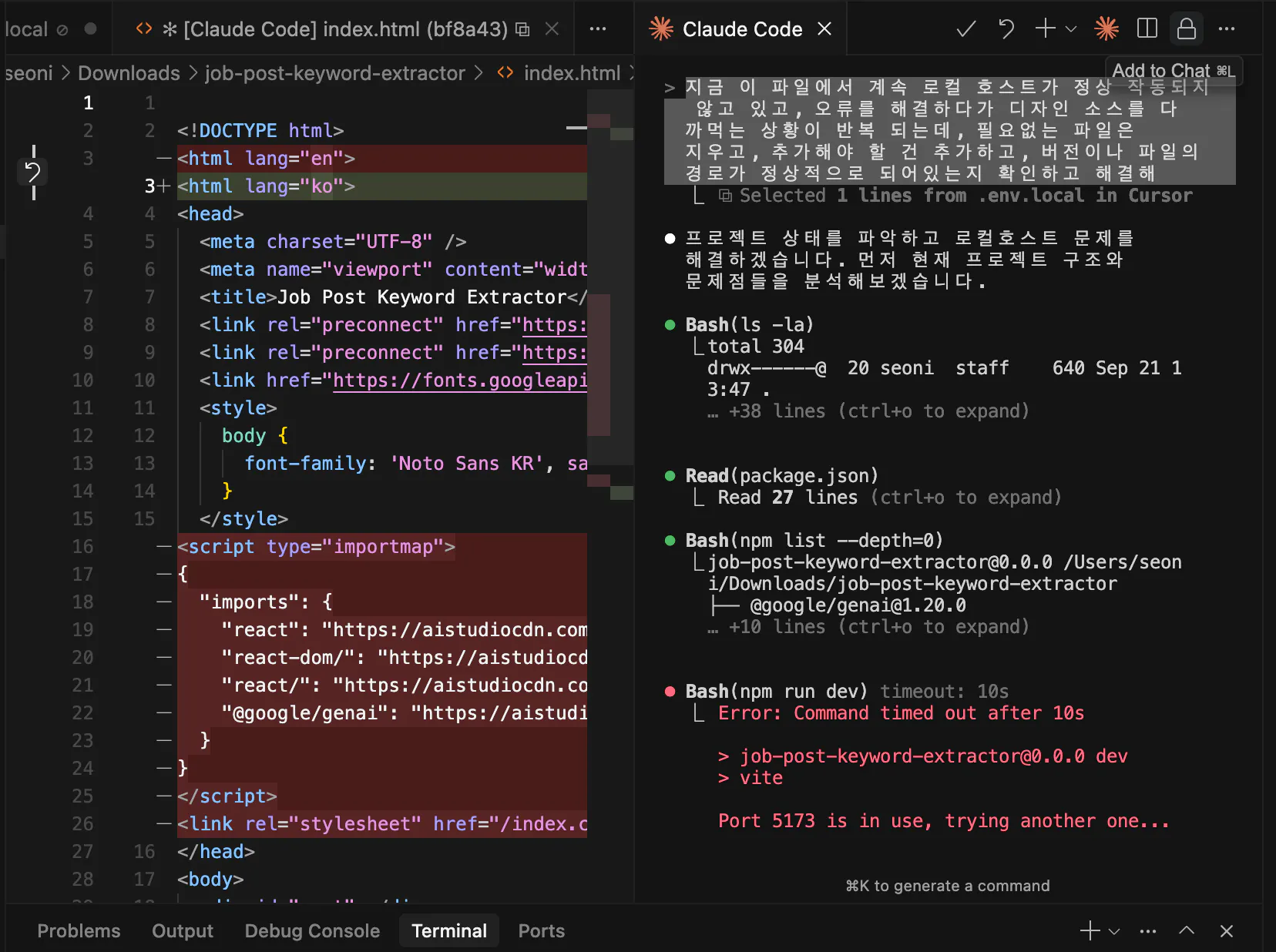Click the removed <html lang="en"> line
Image resolution: width=1276 pixels, height=952 pixels.
[382, 159]
